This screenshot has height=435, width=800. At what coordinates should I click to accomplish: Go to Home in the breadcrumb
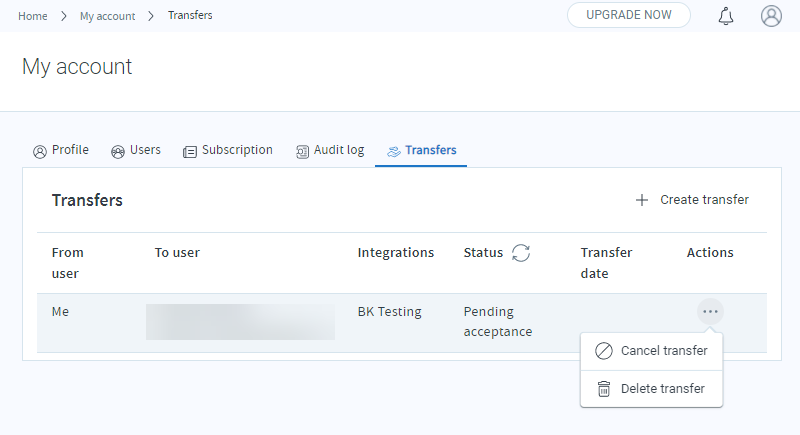point(33,16)
